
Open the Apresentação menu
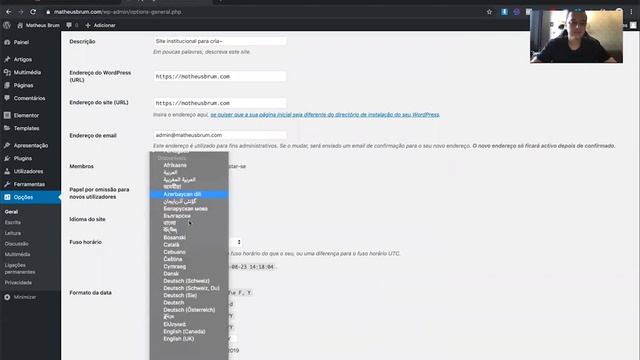pyautogui.click(x=30, y=145)
